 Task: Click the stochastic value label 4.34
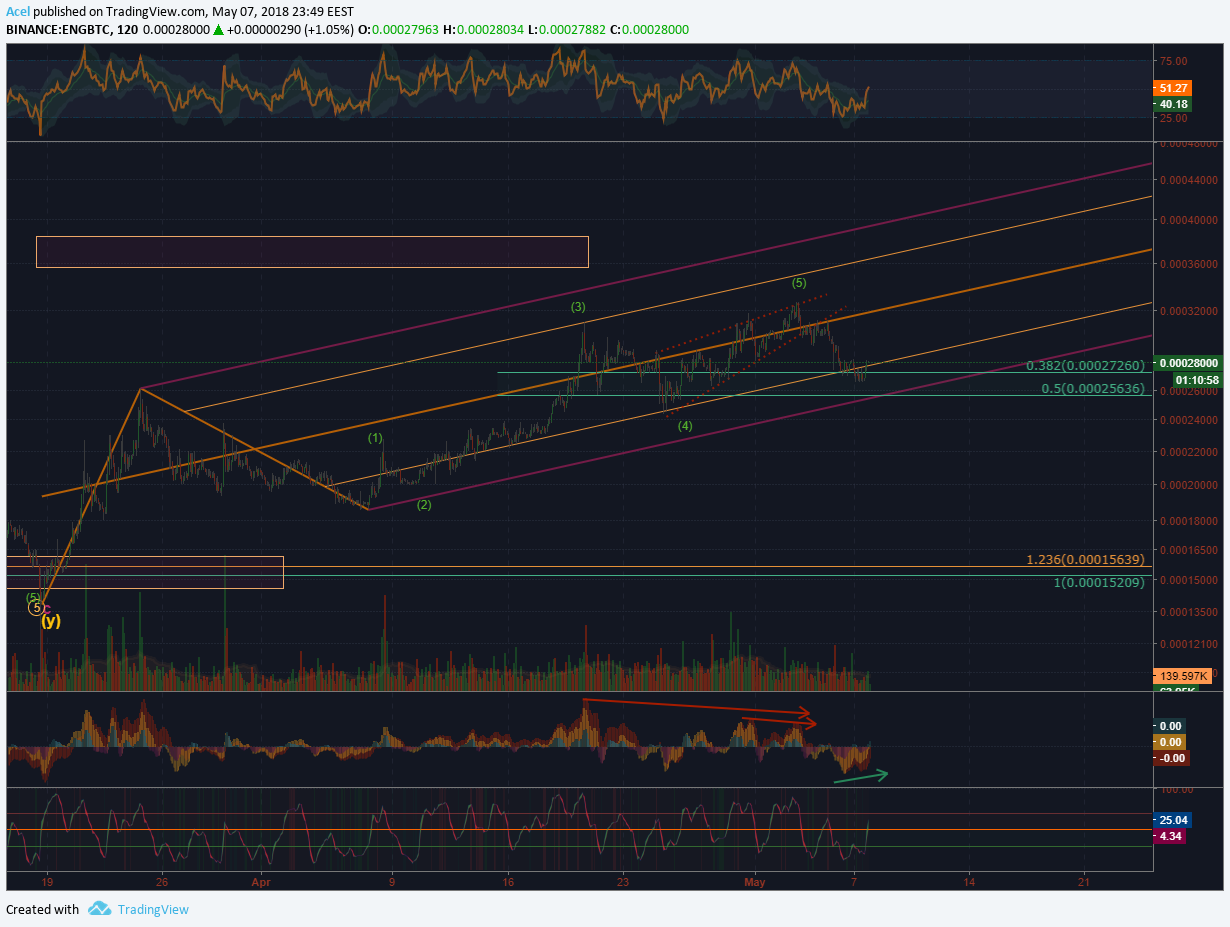coord(1169,835)
